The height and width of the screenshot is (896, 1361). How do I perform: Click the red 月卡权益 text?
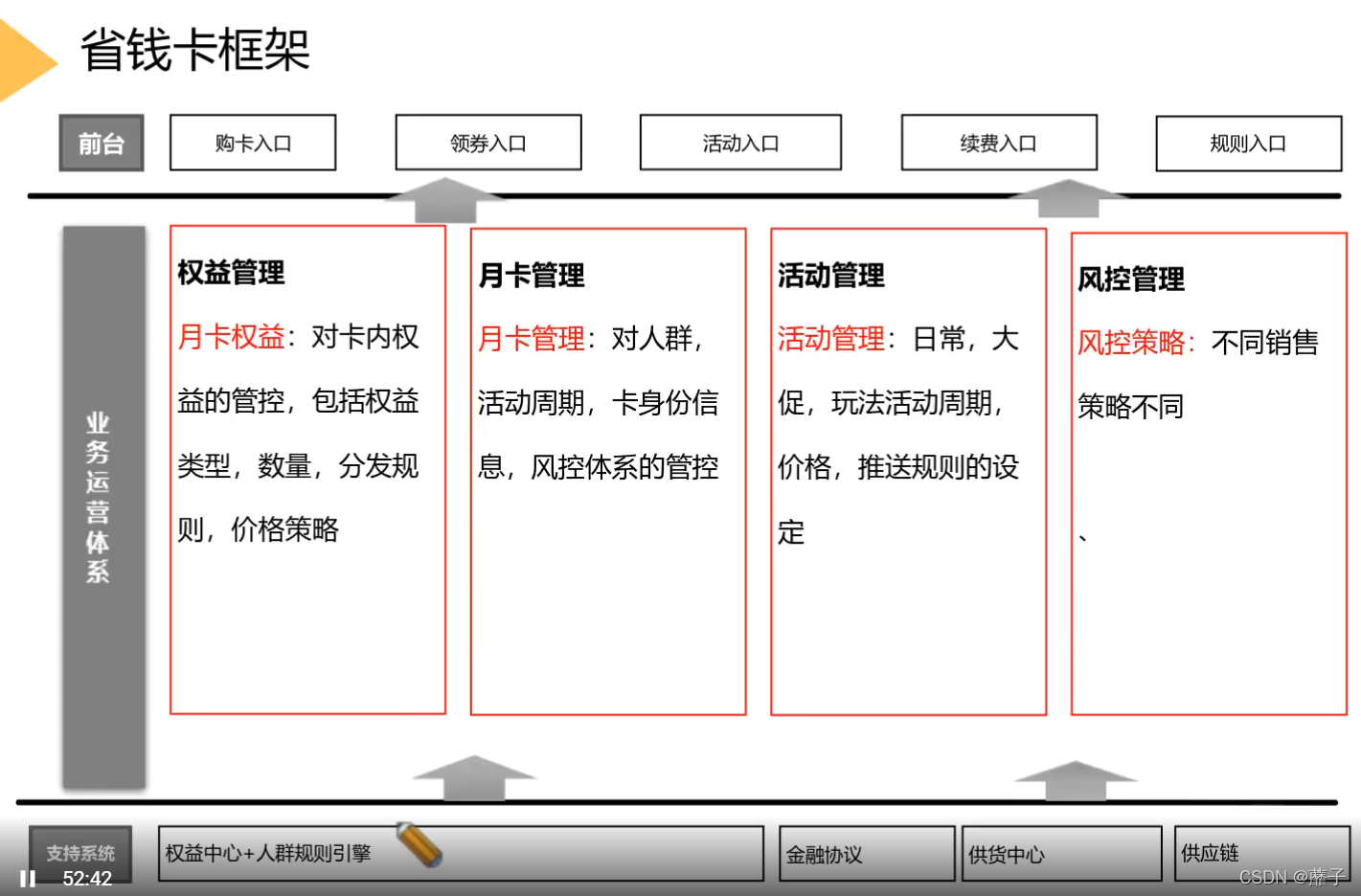[x=231, y=337]
